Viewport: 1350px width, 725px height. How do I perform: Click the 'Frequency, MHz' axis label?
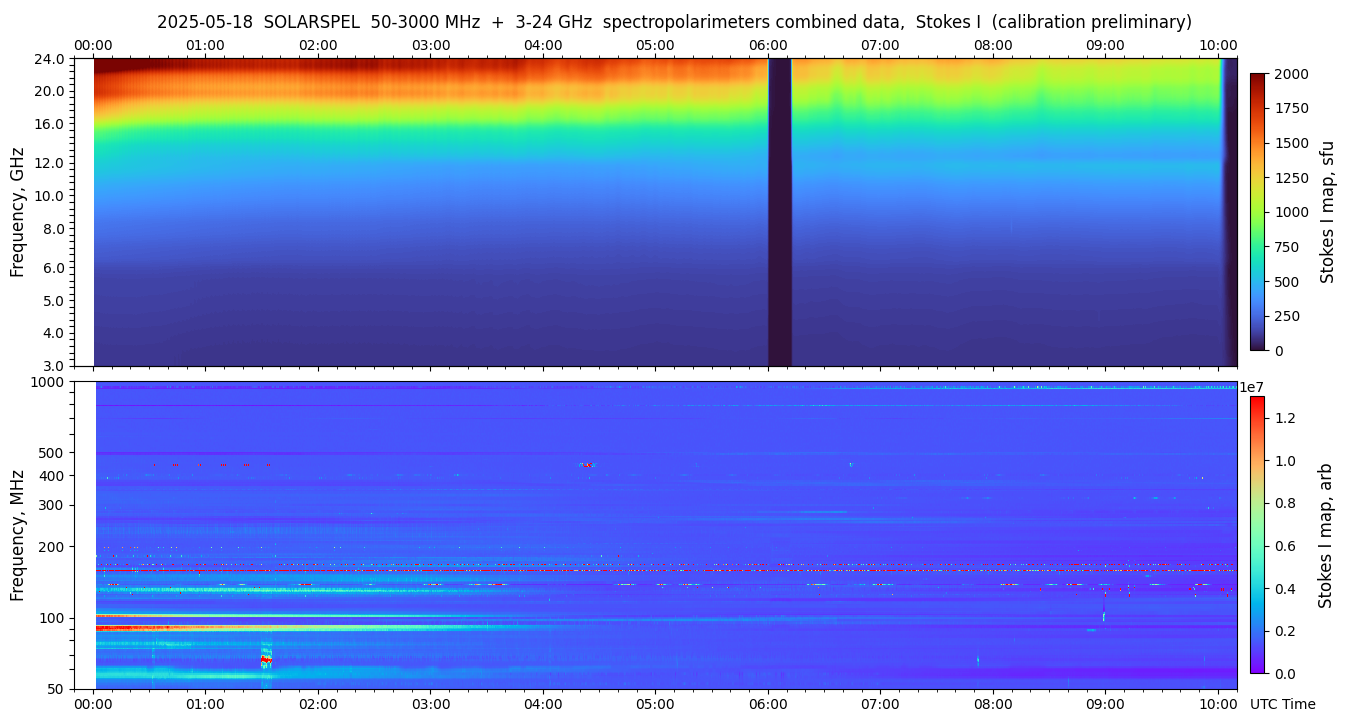coord(17,535)
